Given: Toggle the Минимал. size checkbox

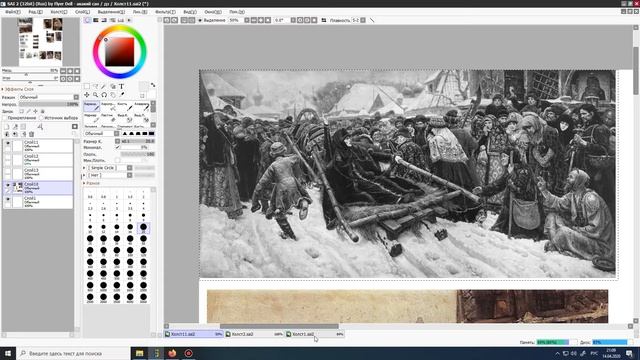Looking at the screenshot, I should point(118,147).
